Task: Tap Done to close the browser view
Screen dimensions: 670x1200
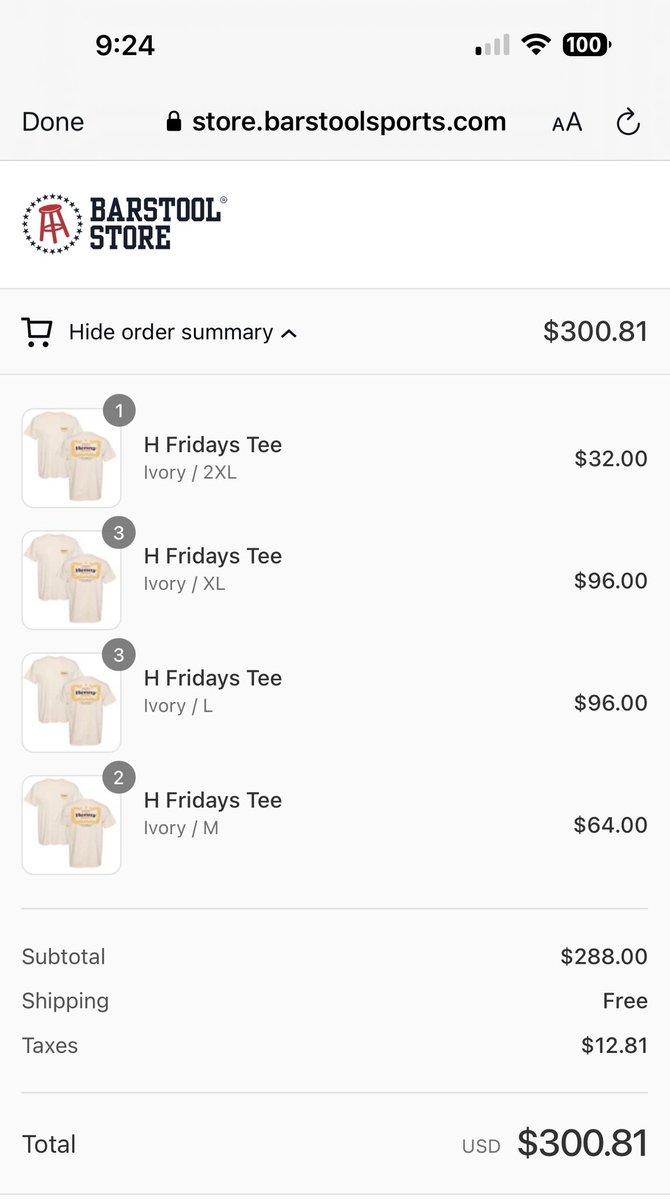Action: [x=53, y=122]
